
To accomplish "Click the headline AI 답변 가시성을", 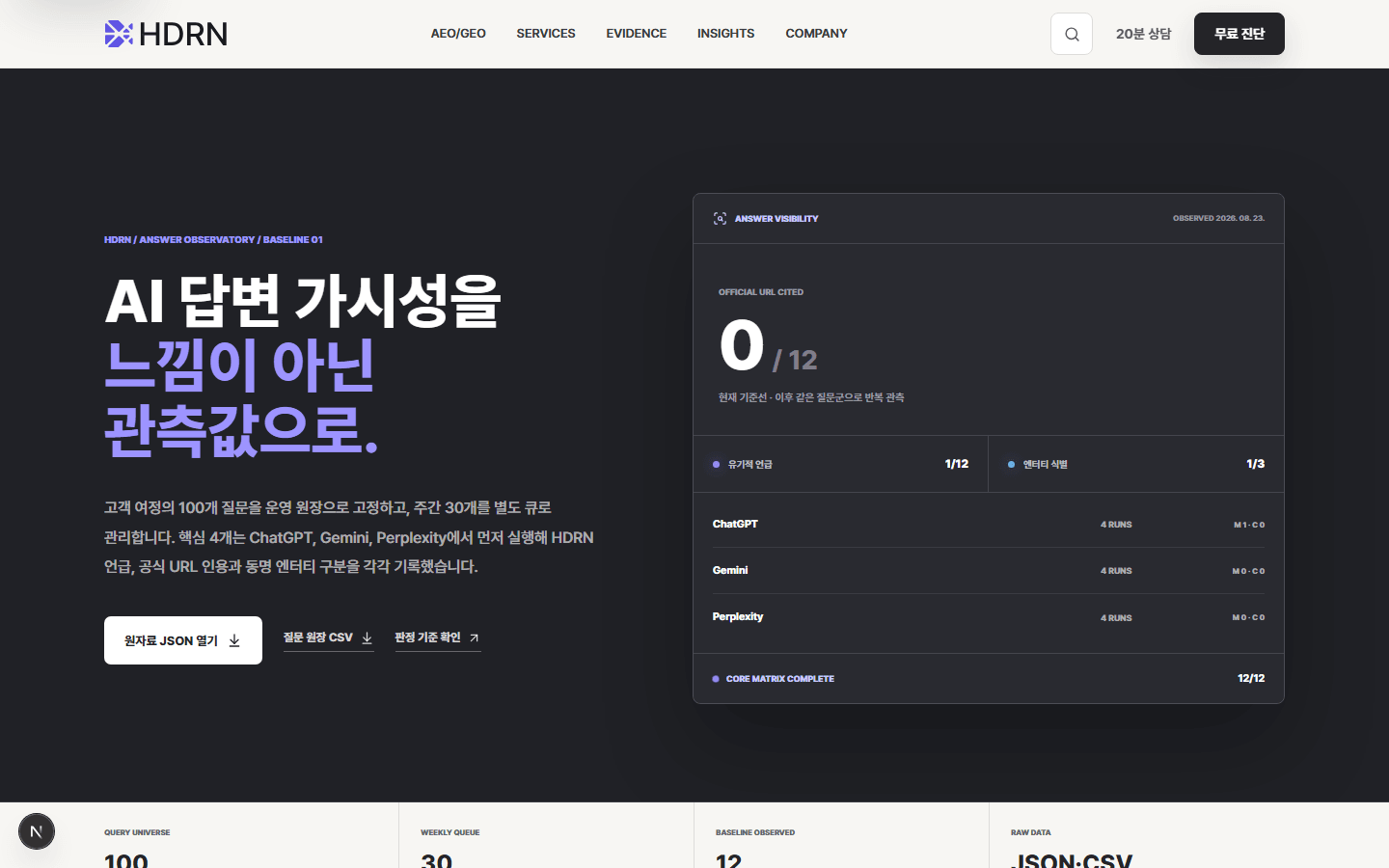I will click(302, 301).
